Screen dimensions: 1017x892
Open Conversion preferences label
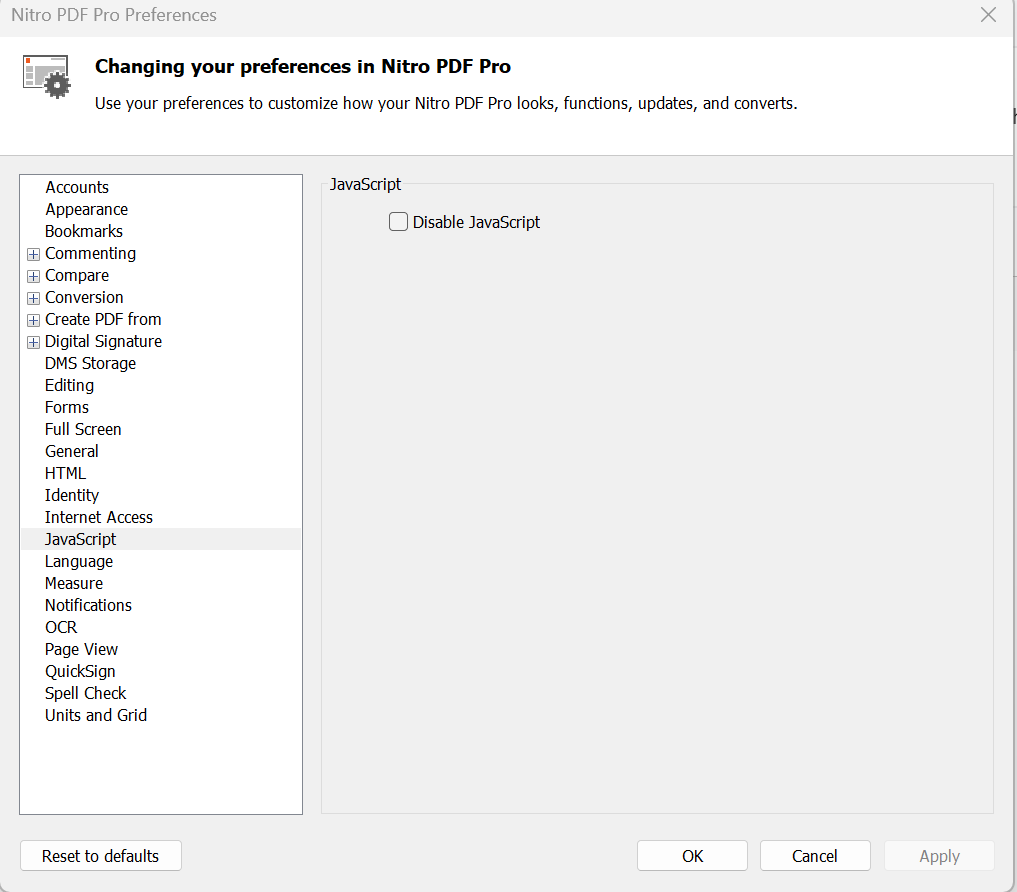coord(84,298)
